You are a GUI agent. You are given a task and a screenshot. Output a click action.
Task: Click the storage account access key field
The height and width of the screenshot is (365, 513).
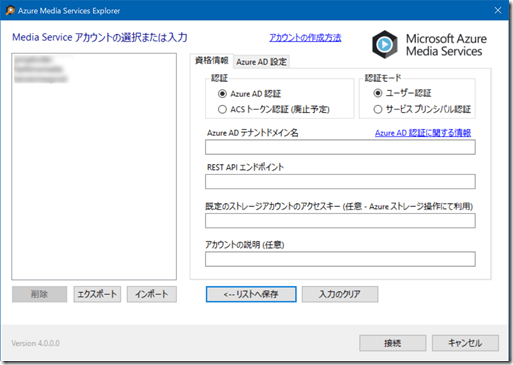(x=340, y=220)
